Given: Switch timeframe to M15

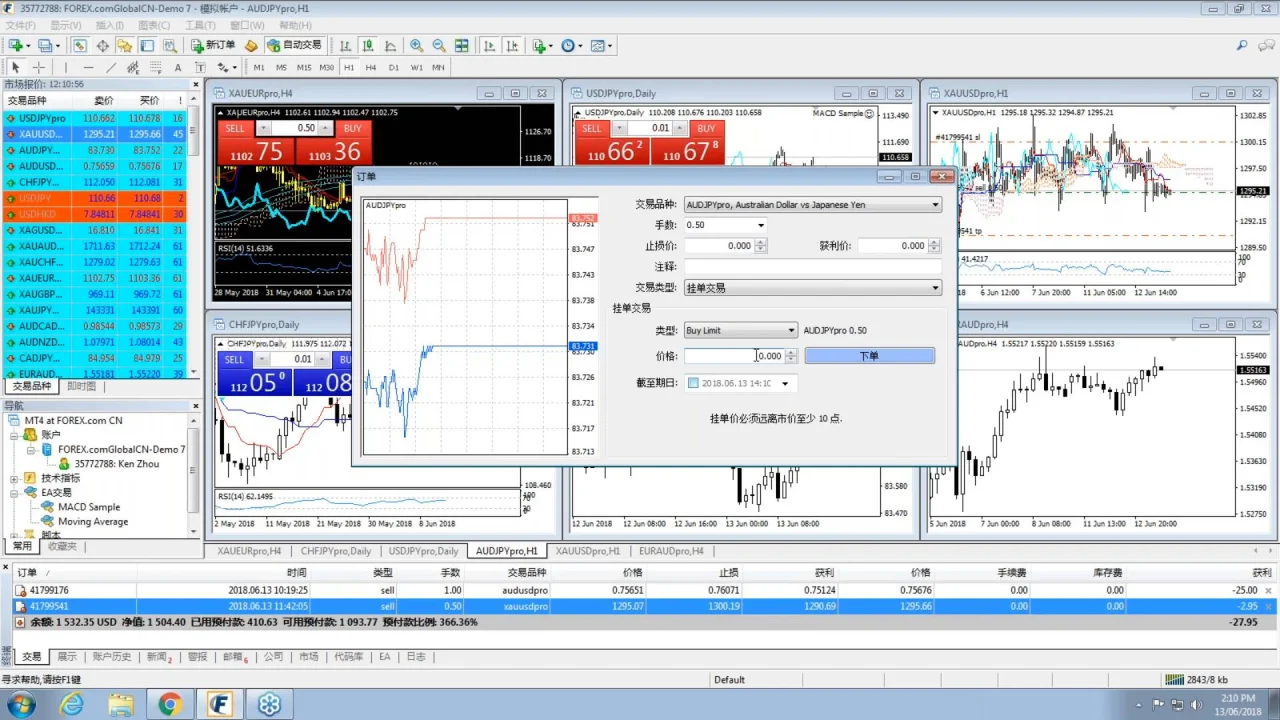Looking at the screenshot, I should 304,67.
